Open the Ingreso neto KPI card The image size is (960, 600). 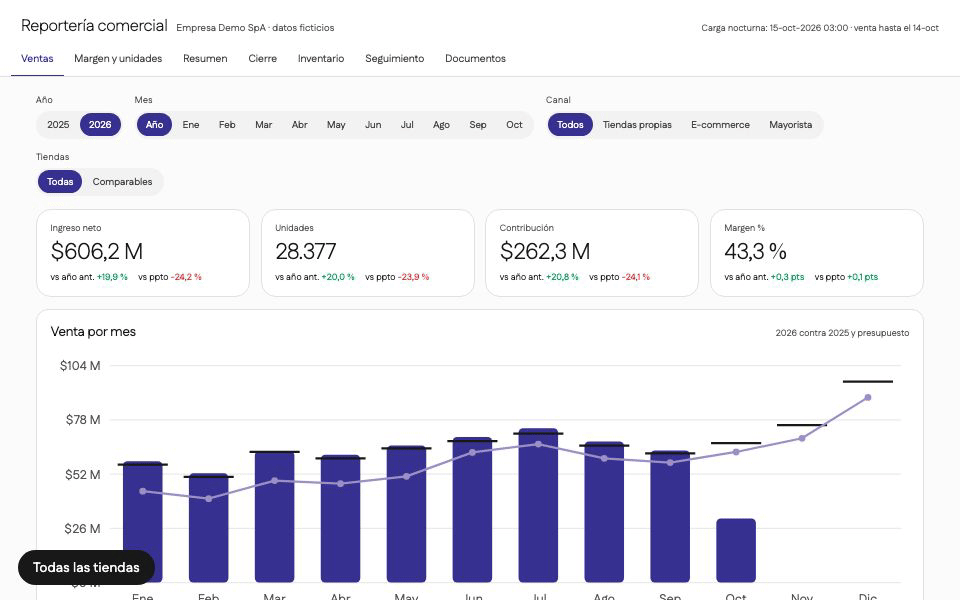[143, 253]
